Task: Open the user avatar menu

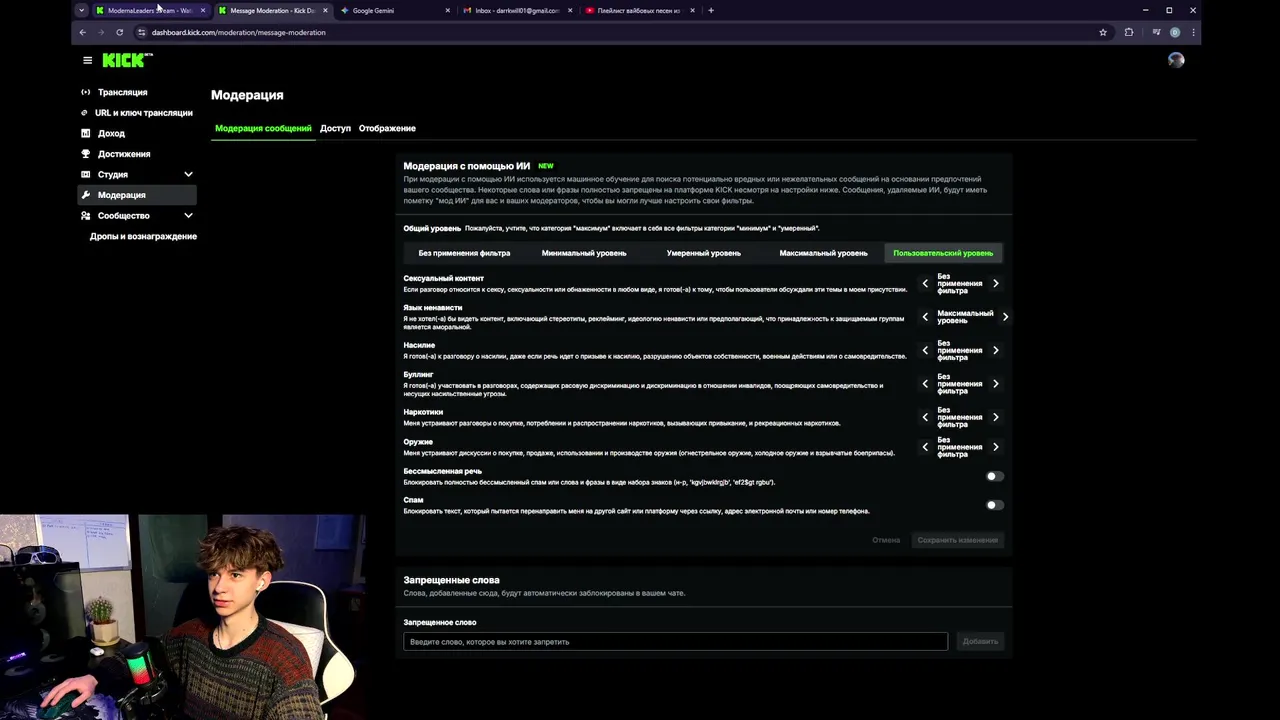Action: tap(1176, 60)
